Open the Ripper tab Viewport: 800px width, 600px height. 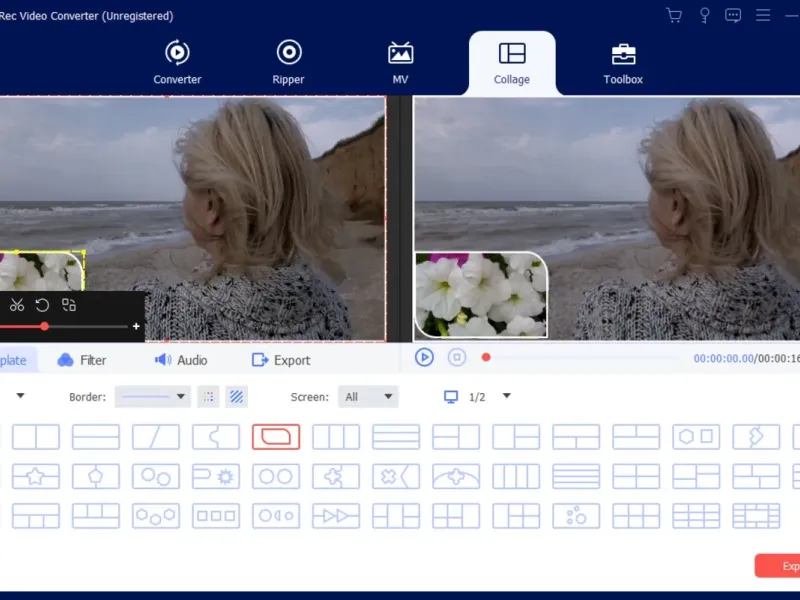click(x=289, y=63)
